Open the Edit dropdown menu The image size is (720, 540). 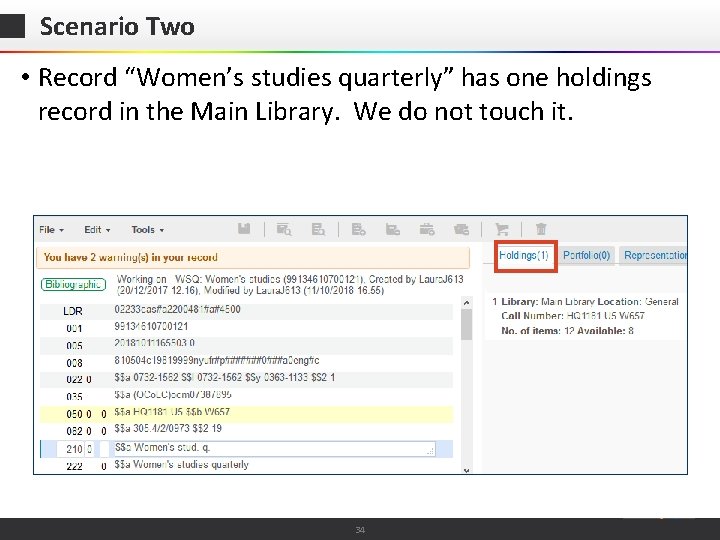coord(97,230)
